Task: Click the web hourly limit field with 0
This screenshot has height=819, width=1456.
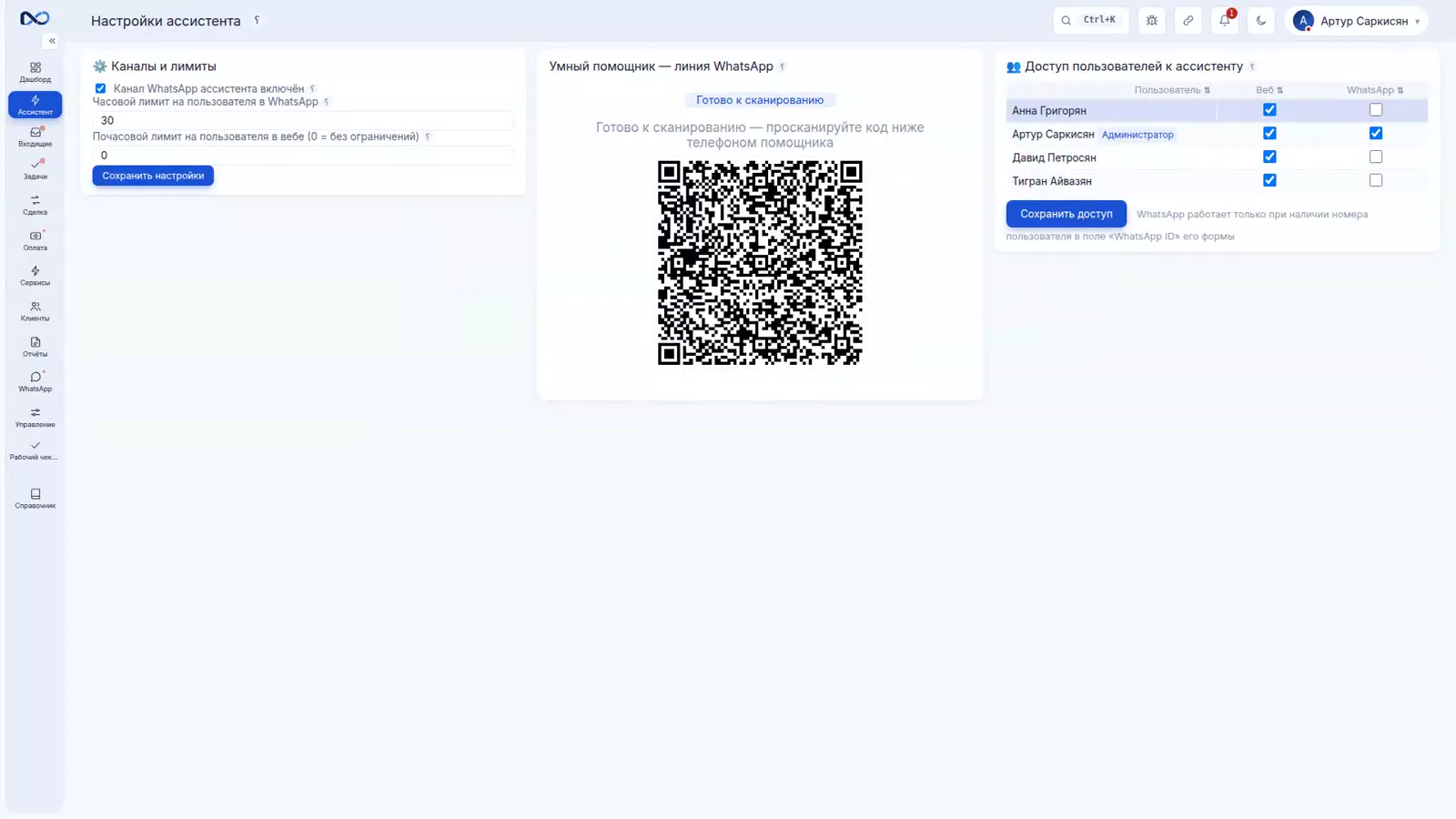Action: tap(303, 155)
